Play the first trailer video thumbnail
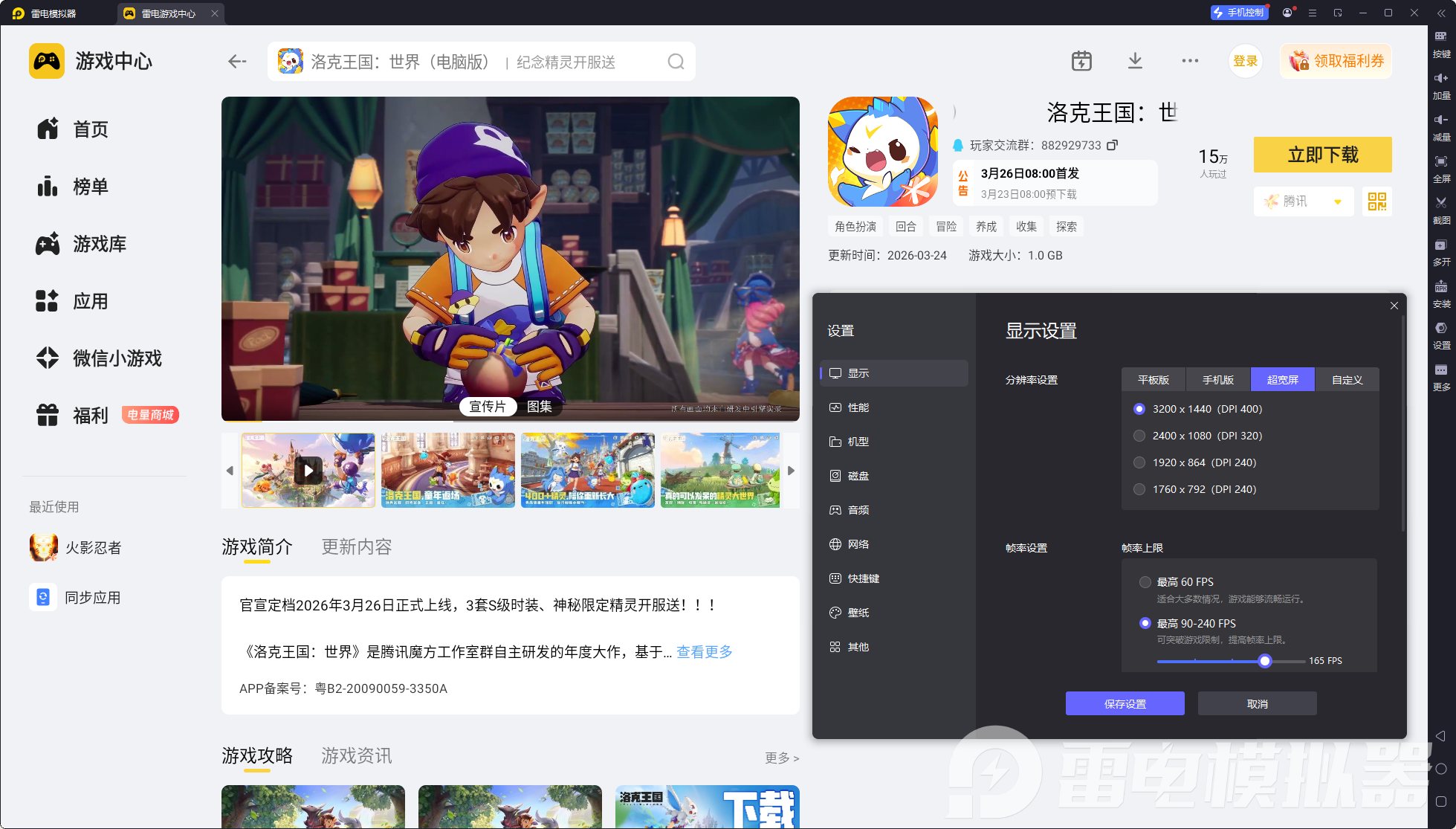This screenshot has width=1456, height=829. point(308,471)
